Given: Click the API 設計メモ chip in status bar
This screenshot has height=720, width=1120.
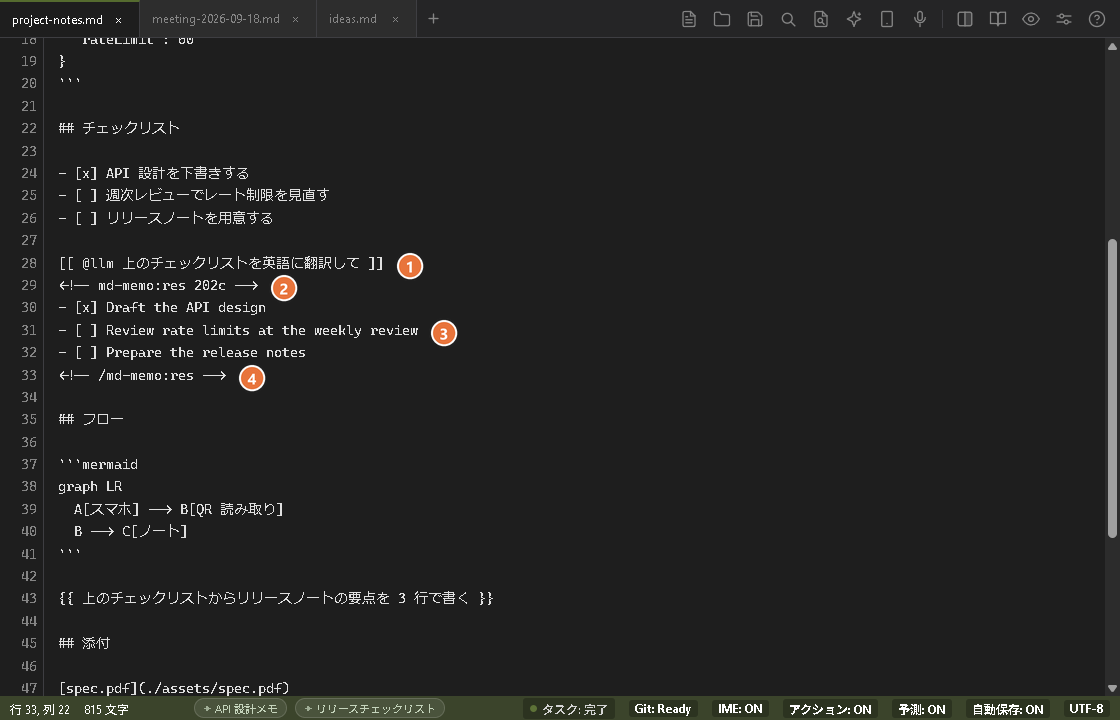Looking at the screenshot, I should click(x=241, y=709).
